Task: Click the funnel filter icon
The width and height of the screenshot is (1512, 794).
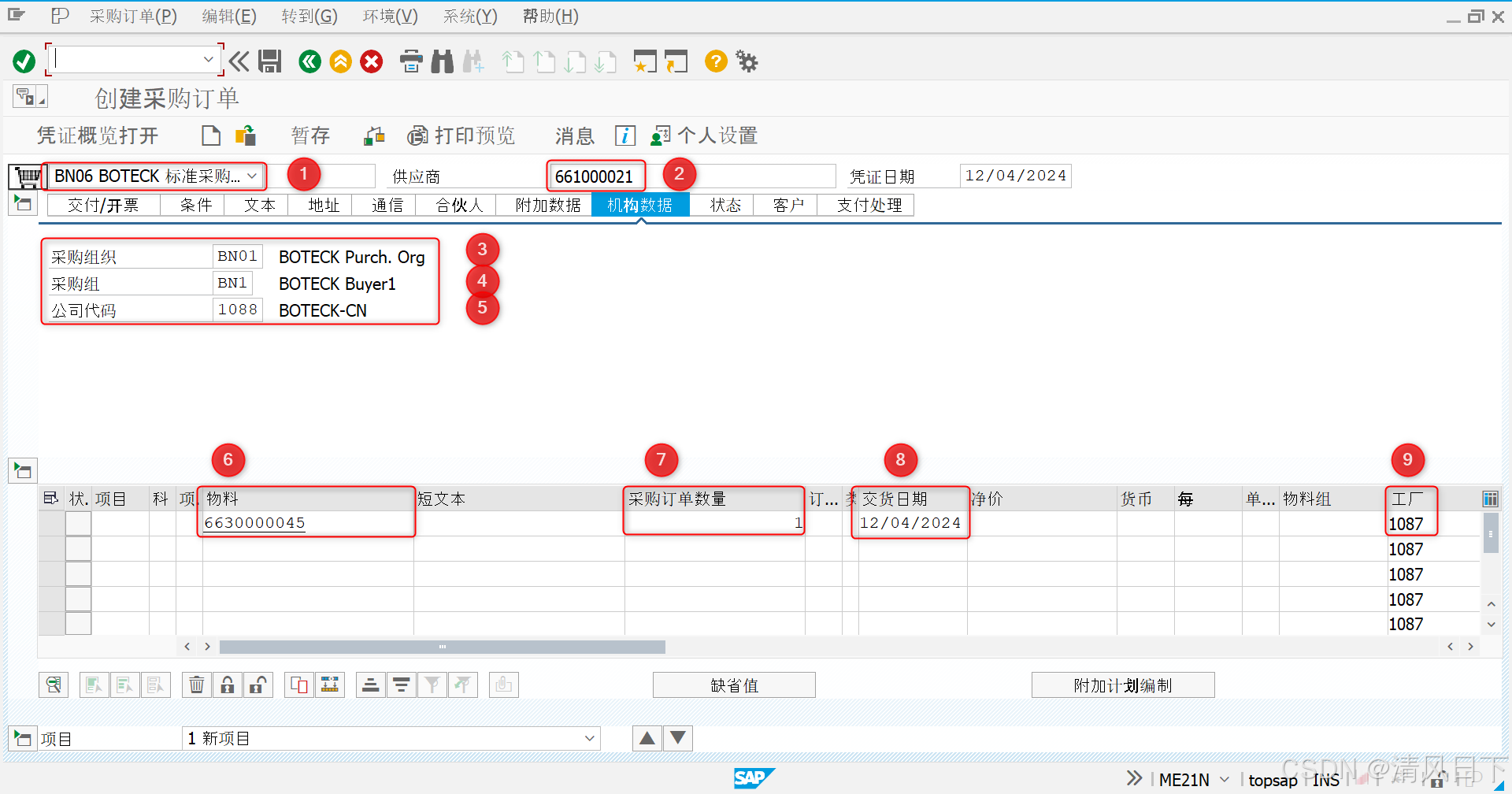Action: pyautogui.click(x=432, y=685)
